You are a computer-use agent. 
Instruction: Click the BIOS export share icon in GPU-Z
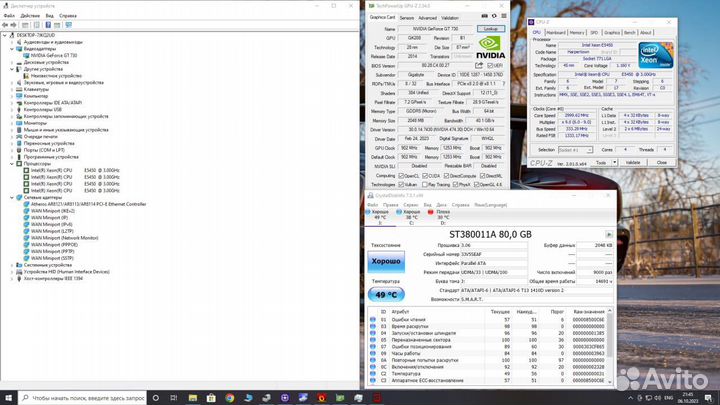point(479,65)
